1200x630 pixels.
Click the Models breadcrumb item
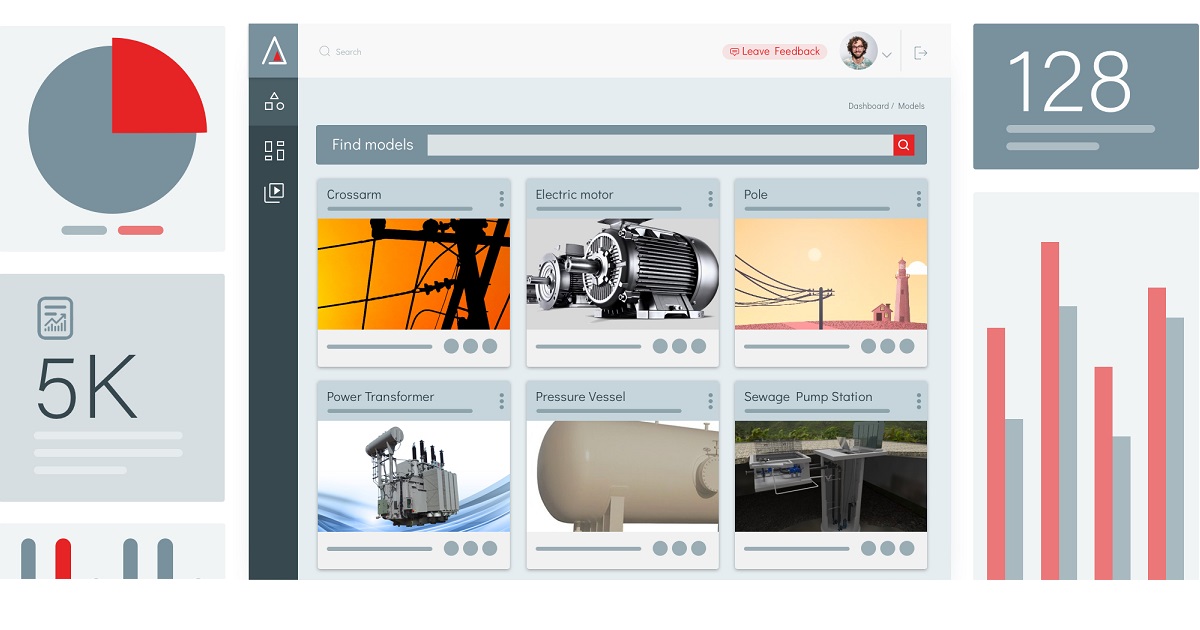coord(911,105)
